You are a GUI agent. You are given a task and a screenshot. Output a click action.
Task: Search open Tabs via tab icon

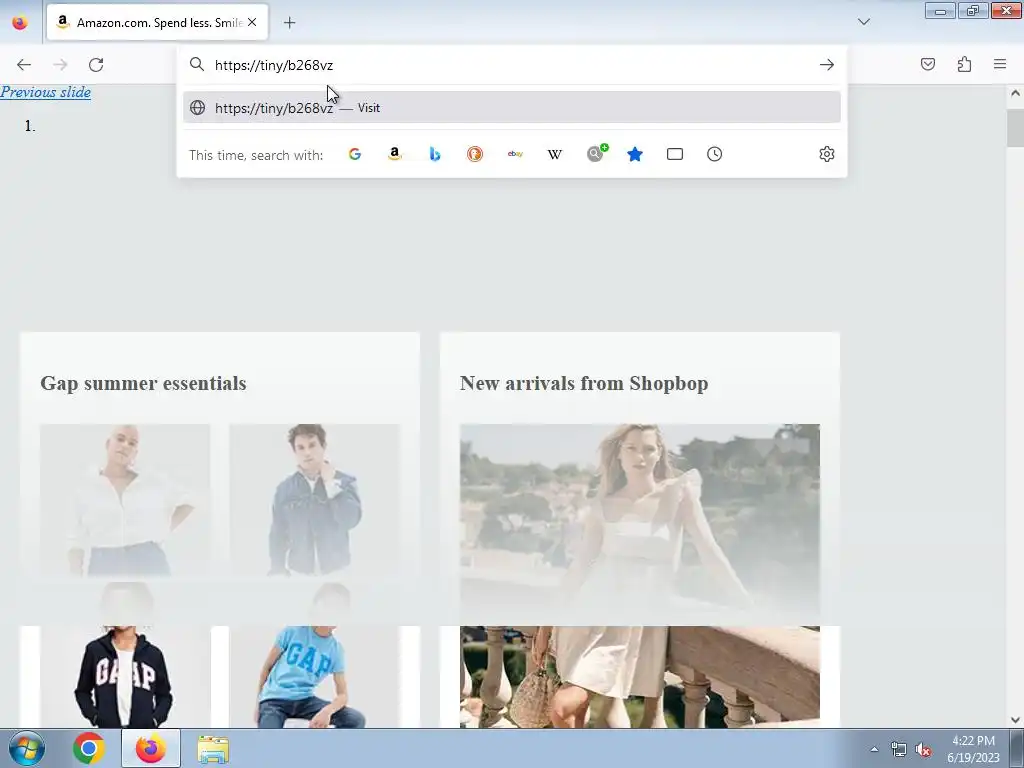675,154
